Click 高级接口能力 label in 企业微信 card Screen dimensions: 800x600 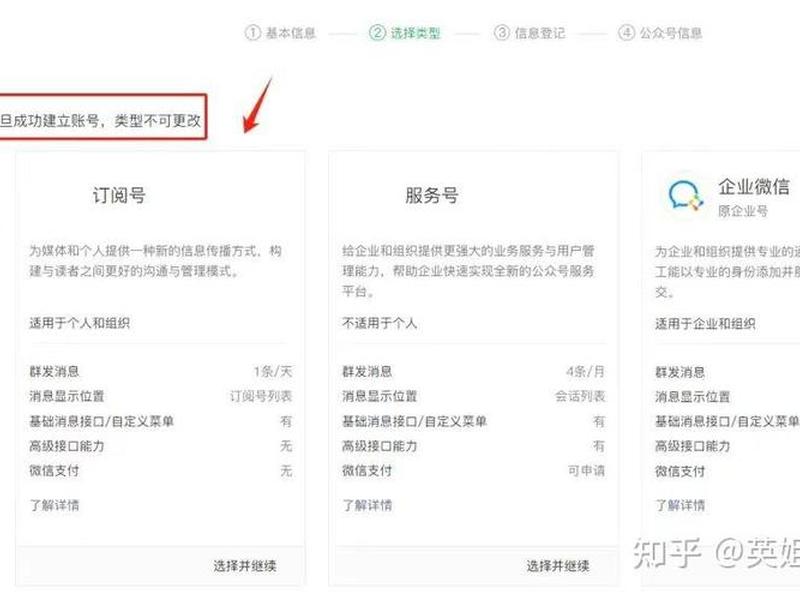(693, 446)
